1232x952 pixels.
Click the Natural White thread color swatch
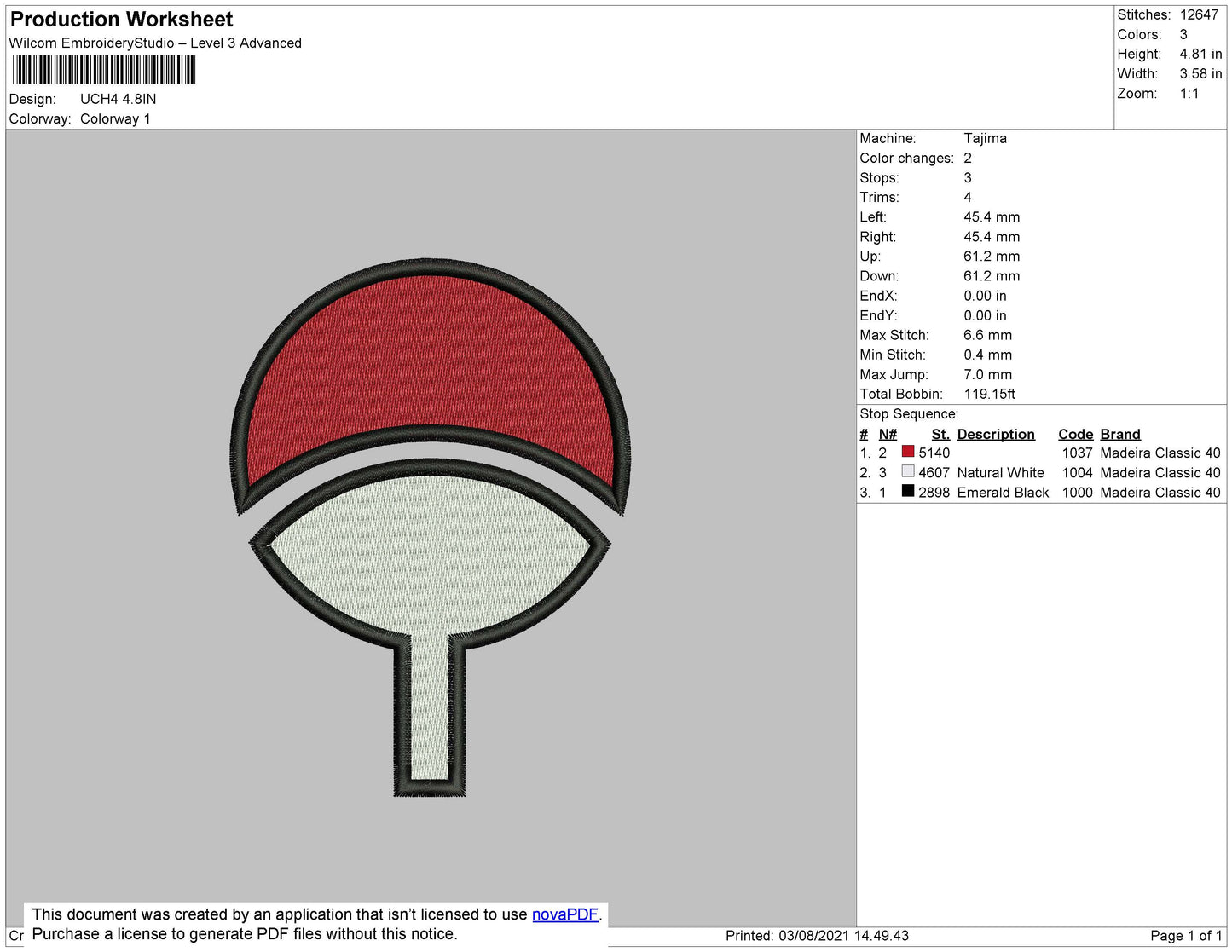point(908,471)
